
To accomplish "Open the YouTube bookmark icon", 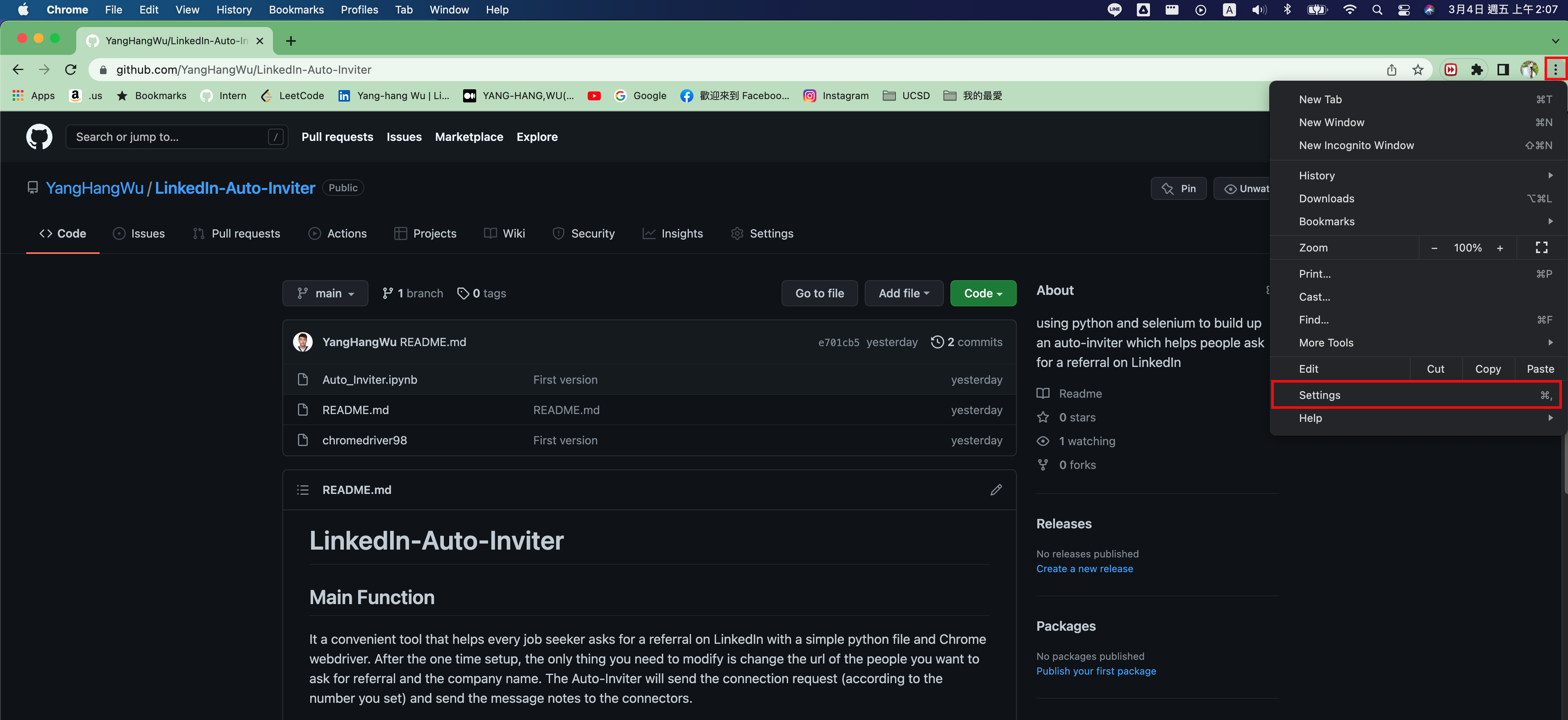I will (594, 95).
